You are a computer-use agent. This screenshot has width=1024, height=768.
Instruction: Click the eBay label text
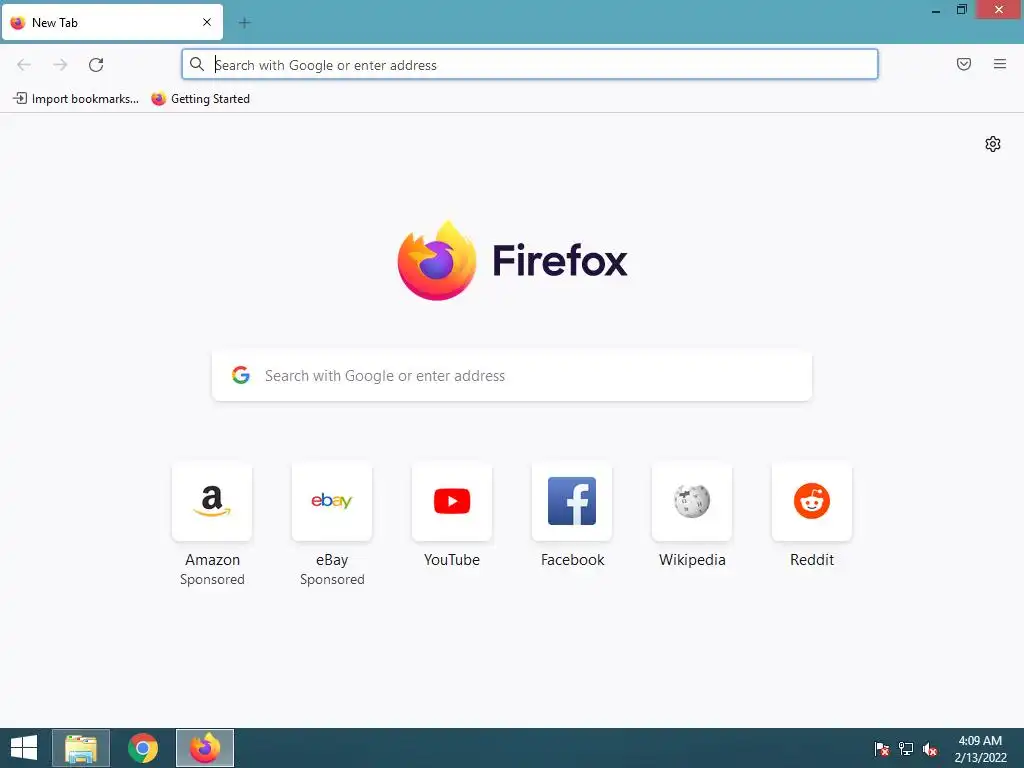(x=332, y=560)
